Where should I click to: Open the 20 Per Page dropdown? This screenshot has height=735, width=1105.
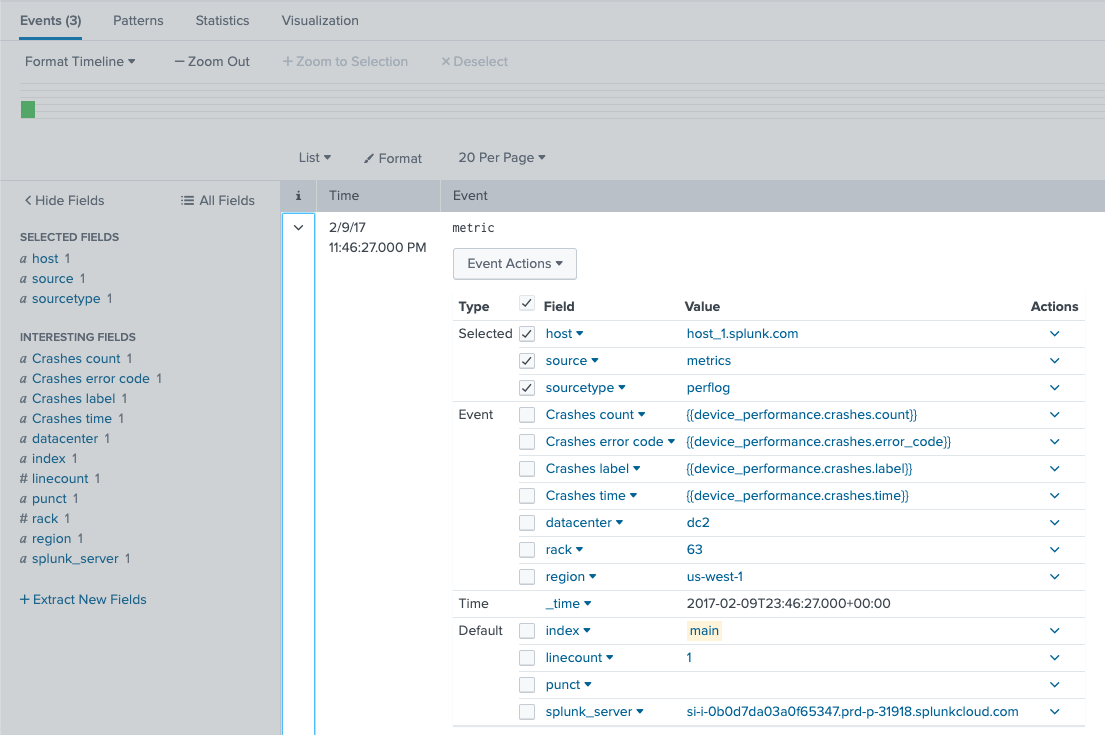[x=501, y=157]
